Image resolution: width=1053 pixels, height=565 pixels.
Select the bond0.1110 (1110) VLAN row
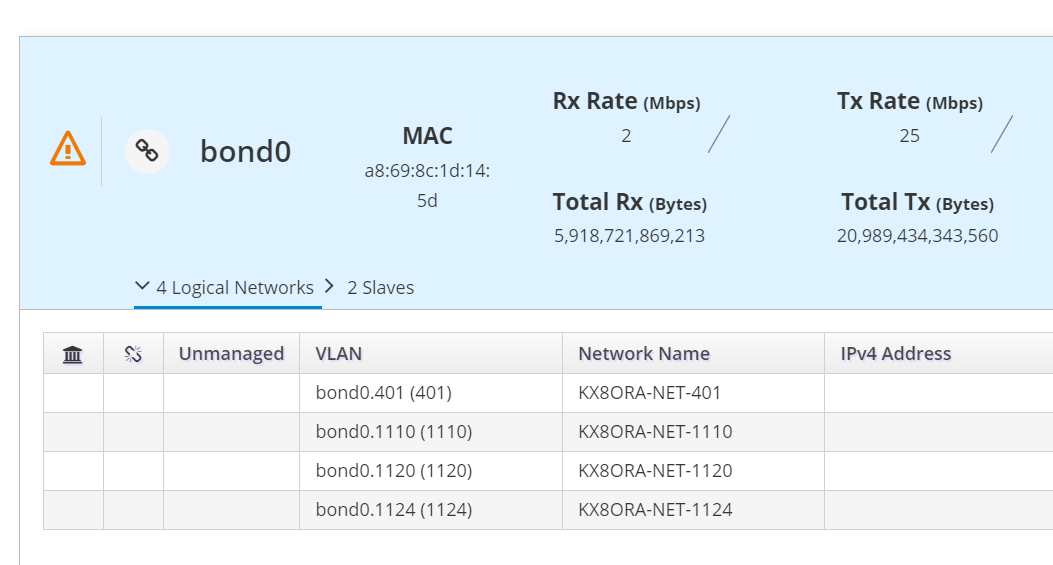pos(394,432)
